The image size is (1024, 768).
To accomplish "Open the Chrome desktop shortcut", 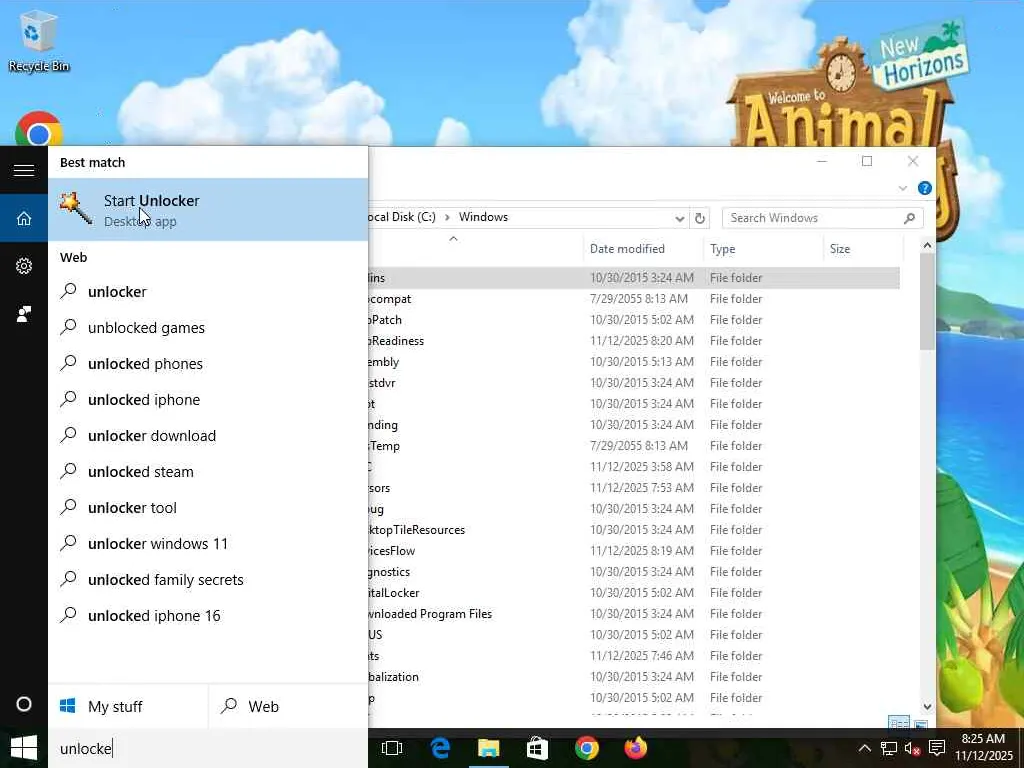I will click(38, 131).
